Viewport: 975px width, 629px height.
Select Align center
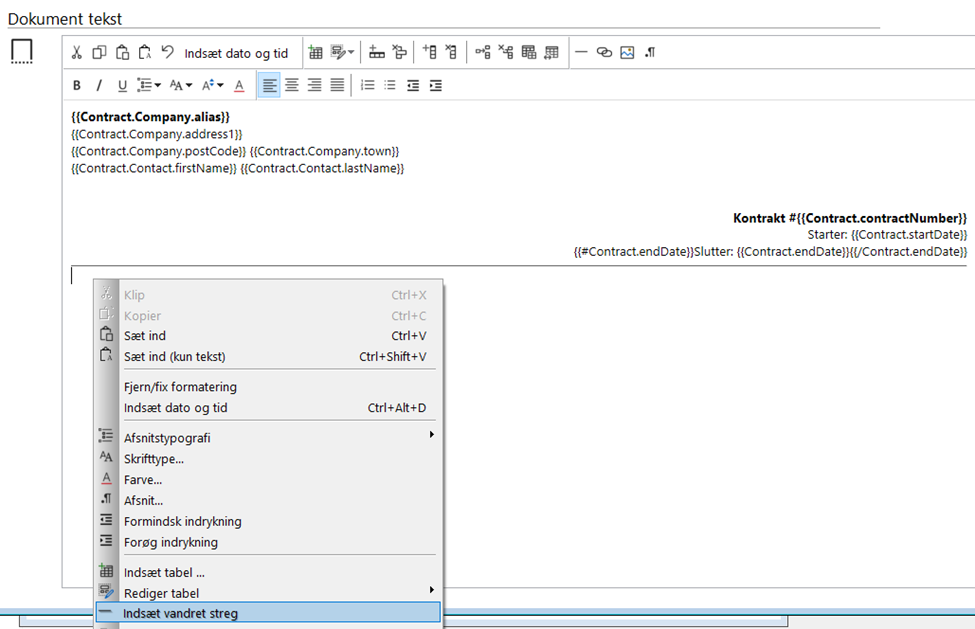(x=292, y=85)
